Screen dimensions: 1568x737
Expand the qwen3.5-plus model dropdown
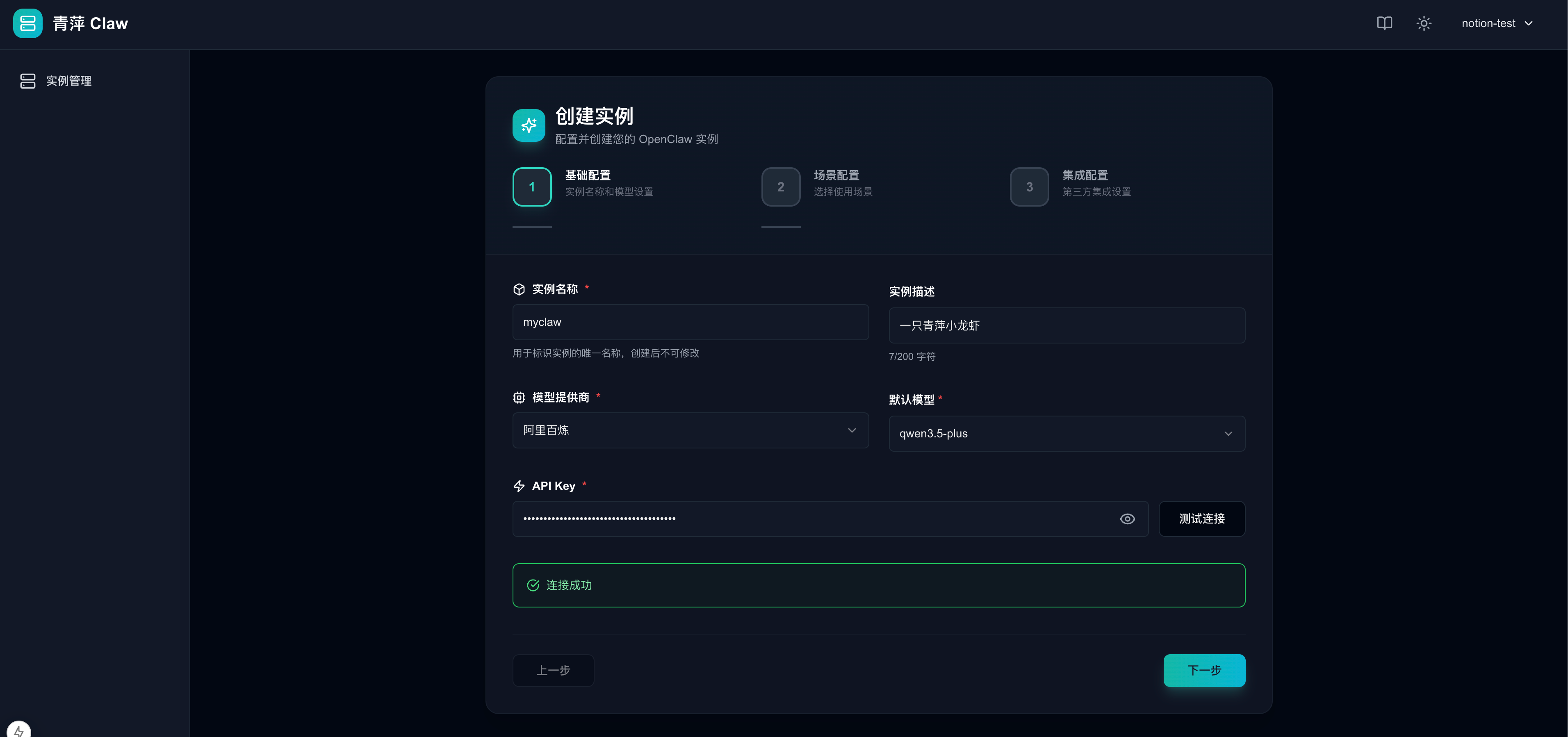pyautogui.click(x=1067, y=433)
